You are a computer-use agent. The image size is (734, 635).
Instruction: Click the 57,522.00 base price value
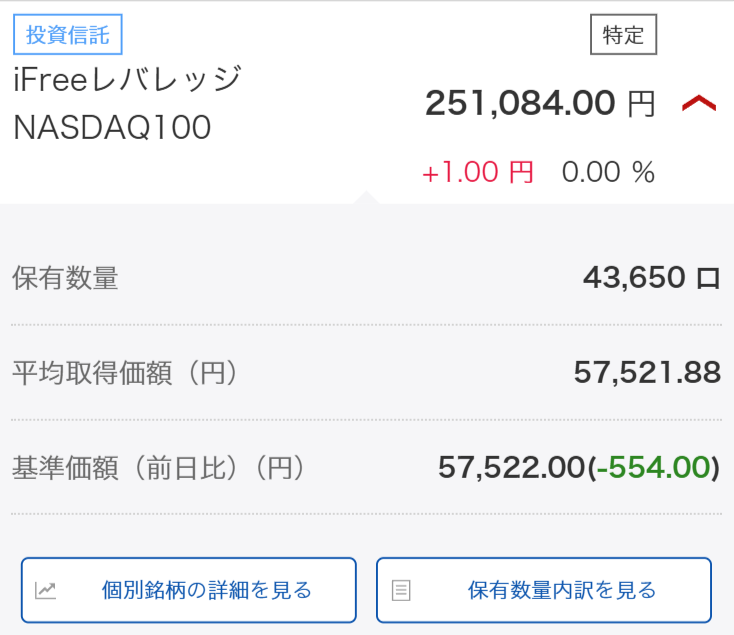[510, 467]
